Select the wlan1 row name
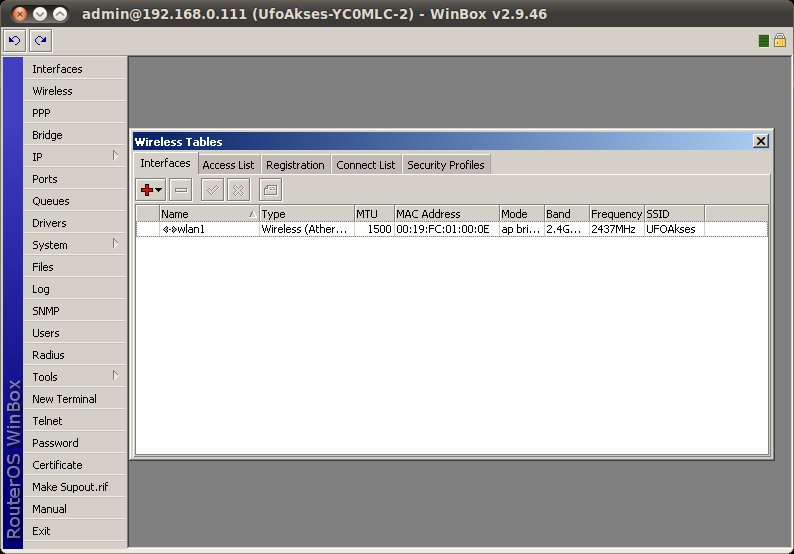This screenshot has height=554, width=794. pyautogui.click(x=191, y=229)
